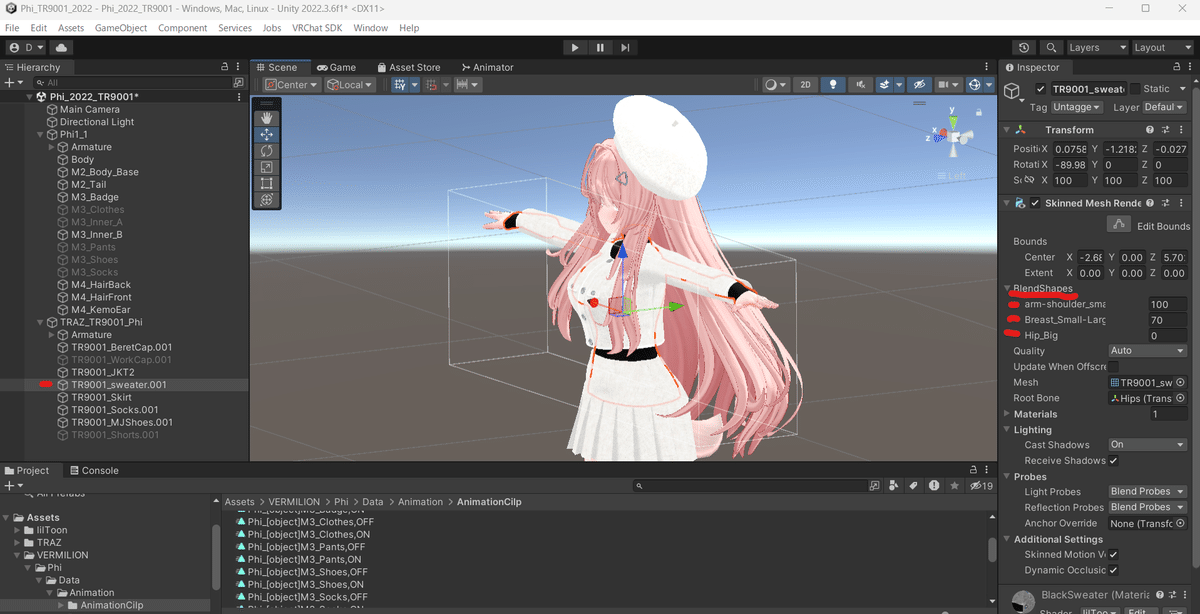Click the Hierarchy add (+) button

point(11,82)
